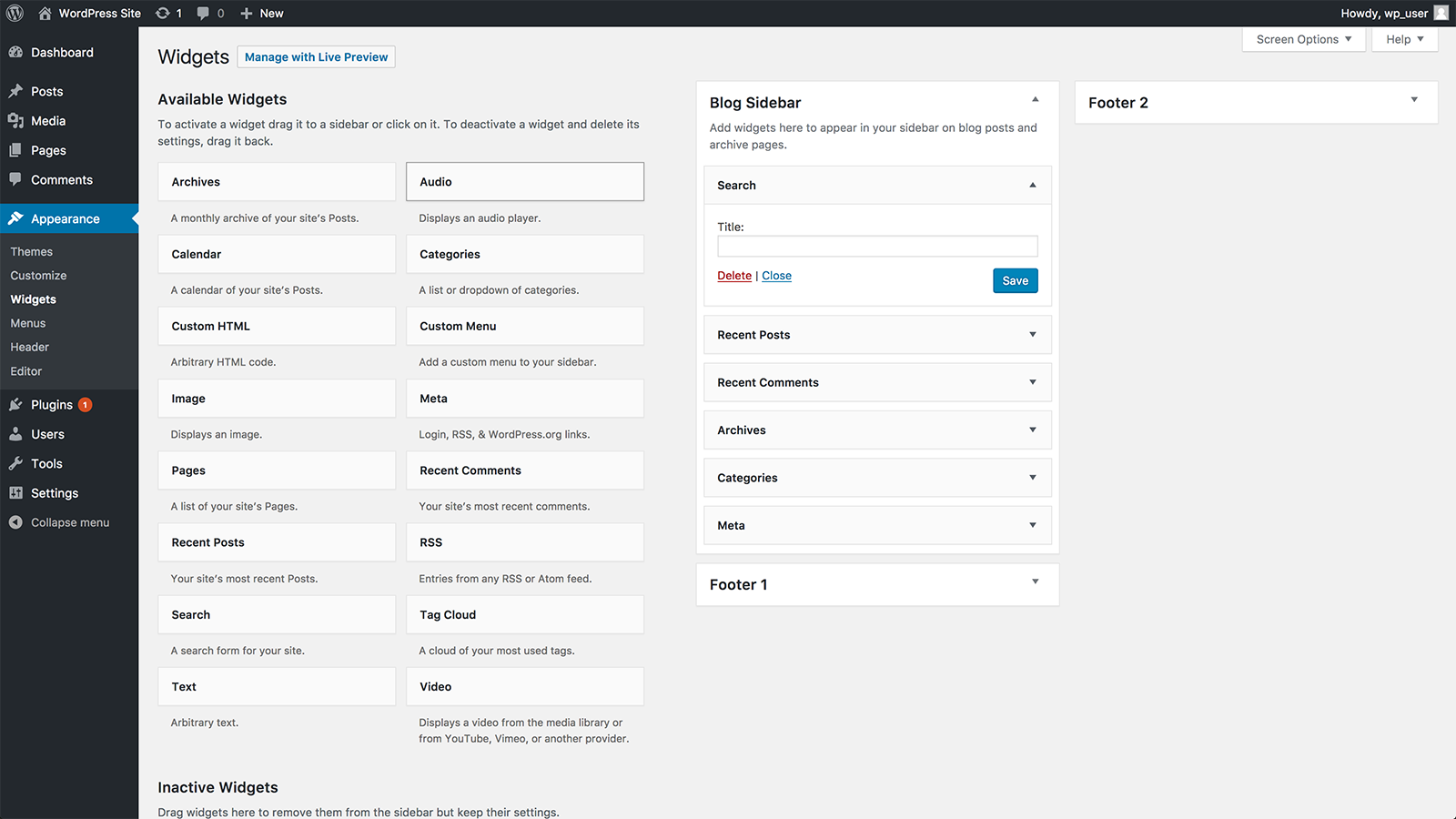Expand the Recent Posts widget in Blog Sidebar
Screen dimensions: 1456x819
[x=1032, y=334]
